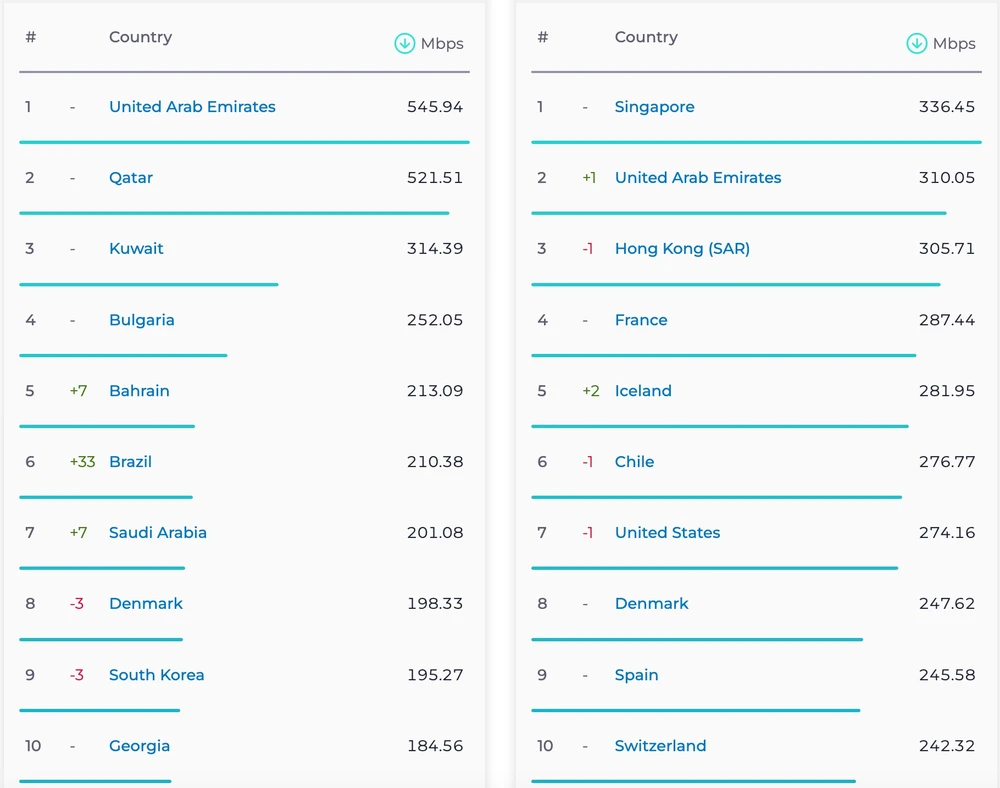Open the Singapore country page
Image resolution: width=1000 pixels, height=788 pixels.
pyautogui.click(x=655, y=106)
